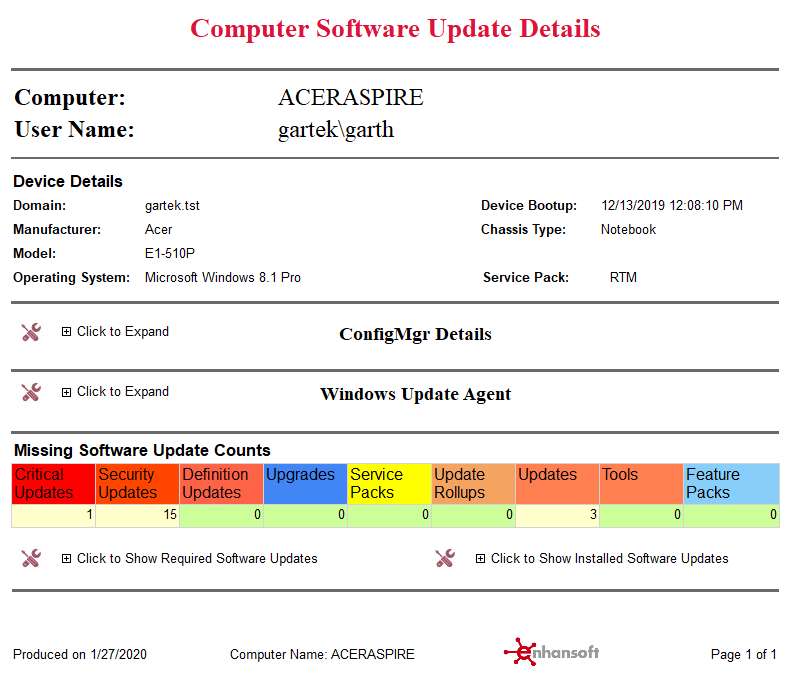Viewport: 791px width, 680px height.
Task: Open 'Click to Show Installed Software Updates'
Action: (x=609, y=558)
